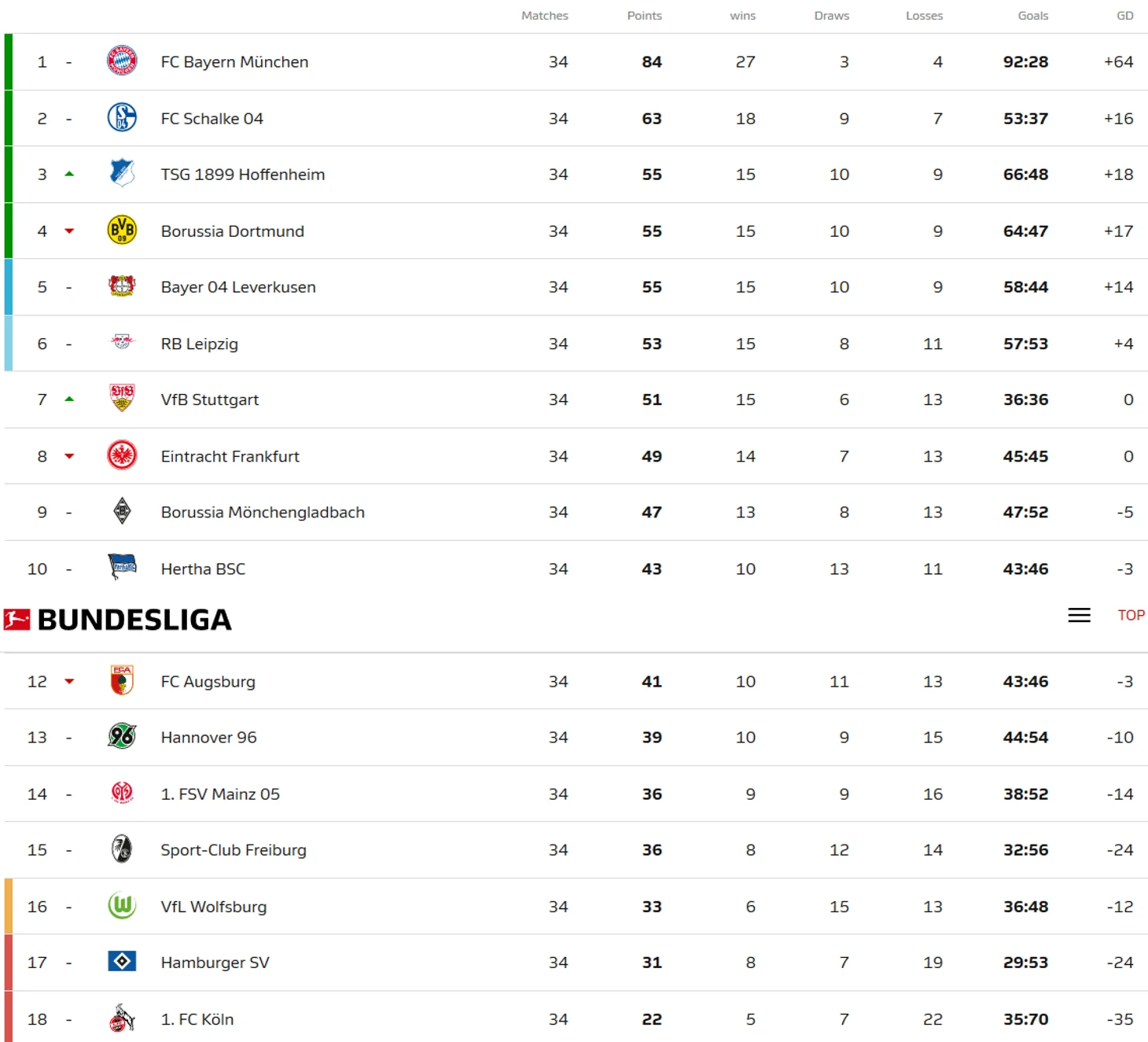
Task: Open the RB Leipzig team name link
Action: tap(200, 344)
